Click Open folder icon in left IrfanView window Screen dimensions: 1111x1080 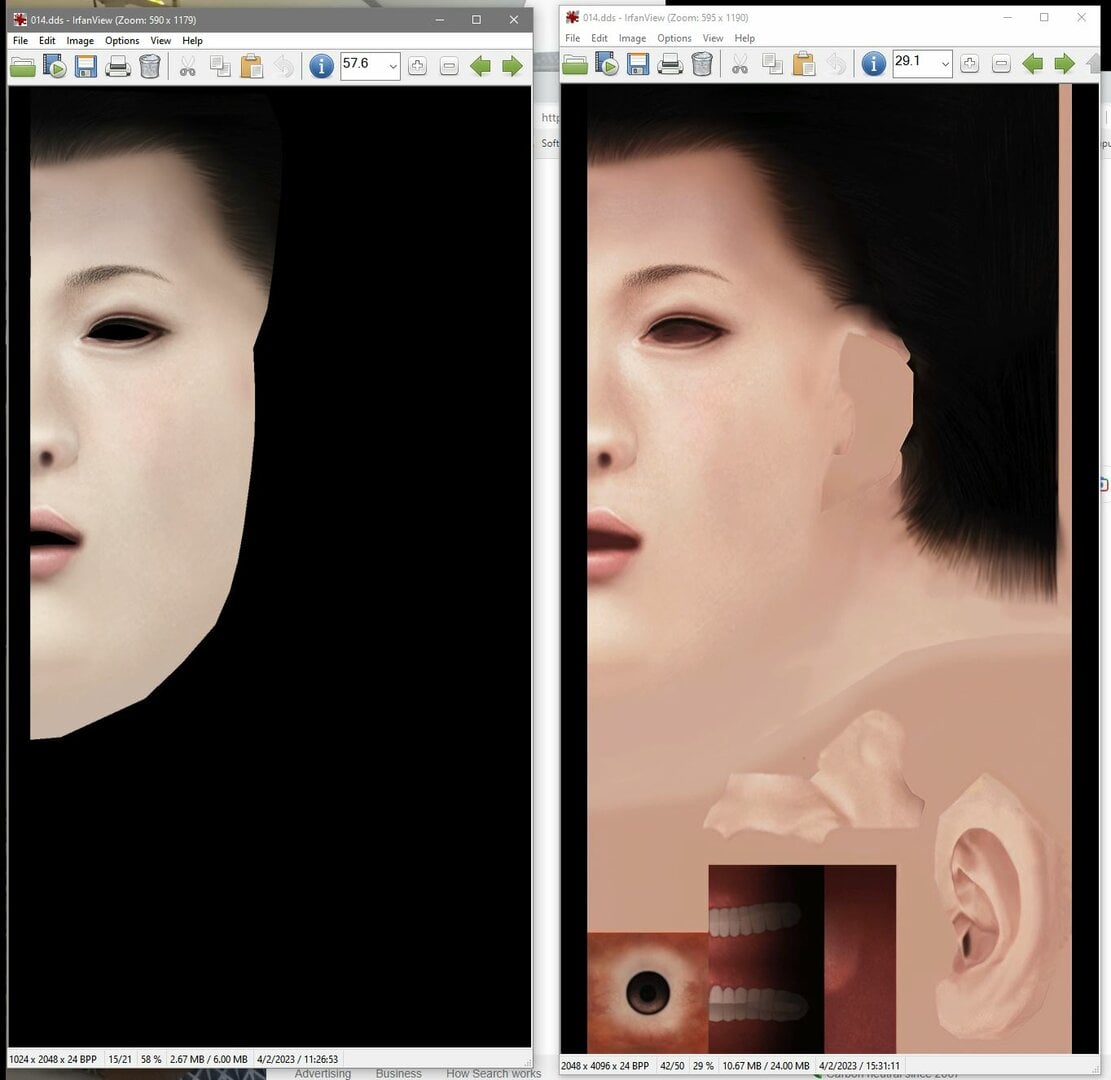point(23,67)
